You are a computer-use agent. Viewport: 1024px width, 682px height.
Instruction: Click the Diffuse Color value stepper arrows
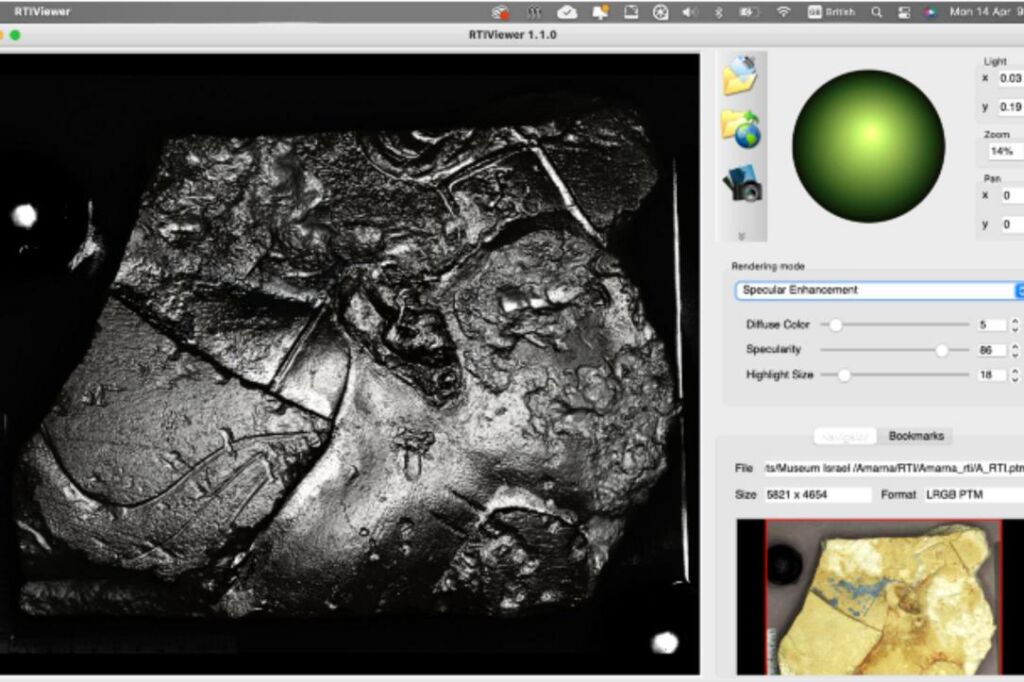click(1015, 325)
